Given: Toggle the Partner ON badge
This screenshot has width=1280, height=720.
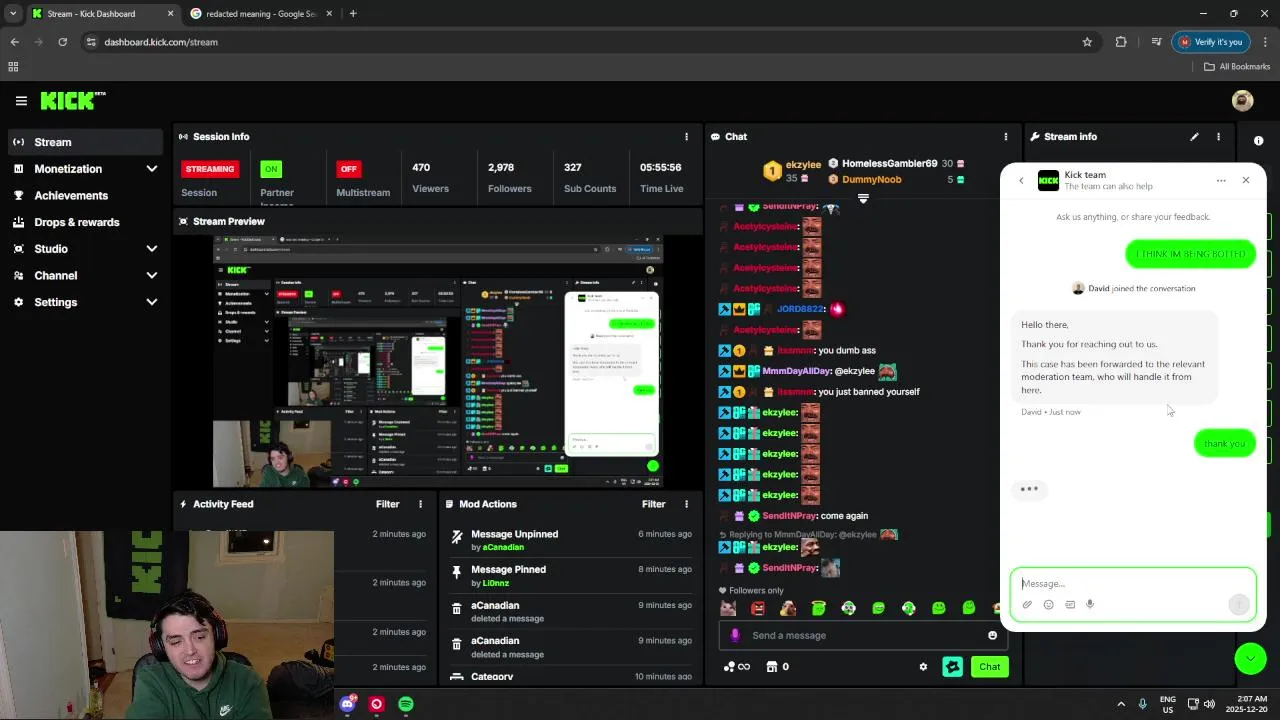Looking at the screenshot, I should 271,169.
